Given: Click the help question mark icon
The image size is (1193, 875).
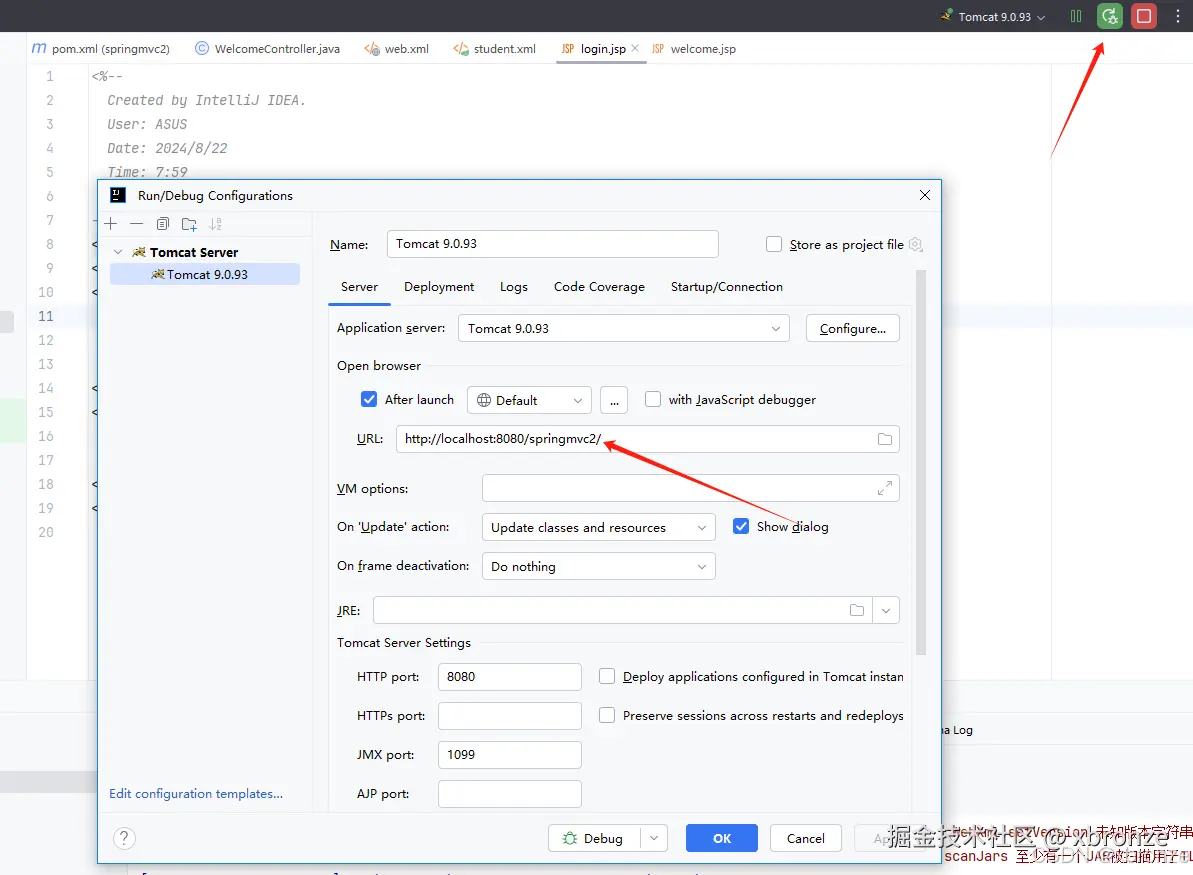Looking at the screenshot, I should (124, 838).
